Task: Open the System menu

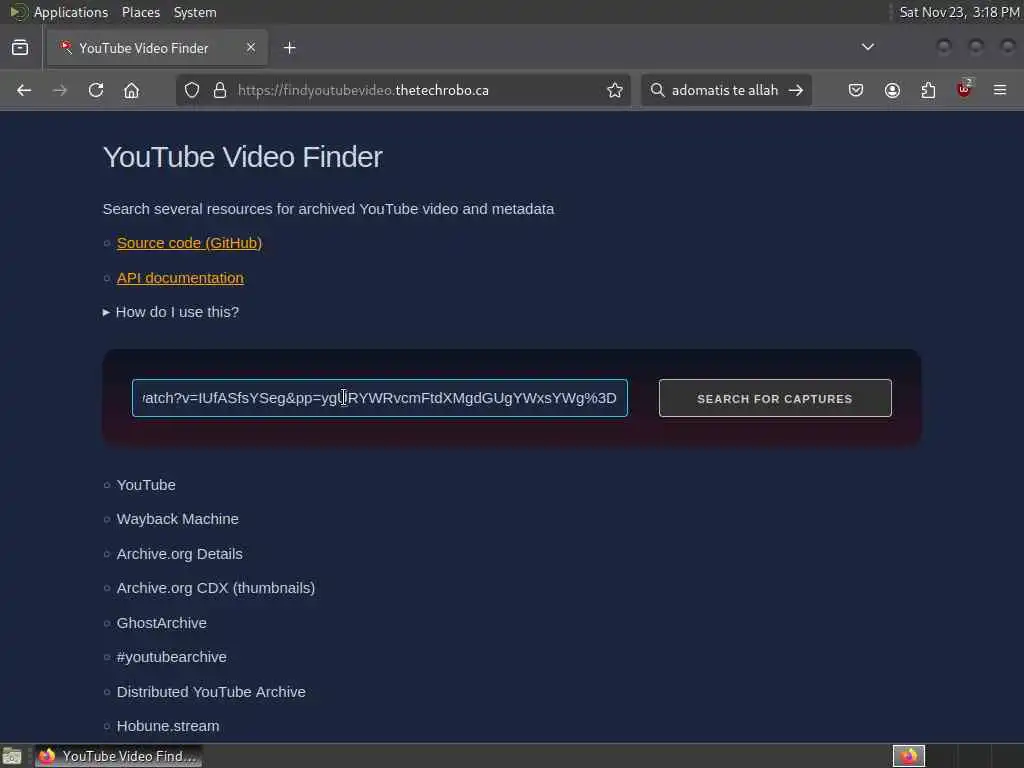Action: [195, 12]
